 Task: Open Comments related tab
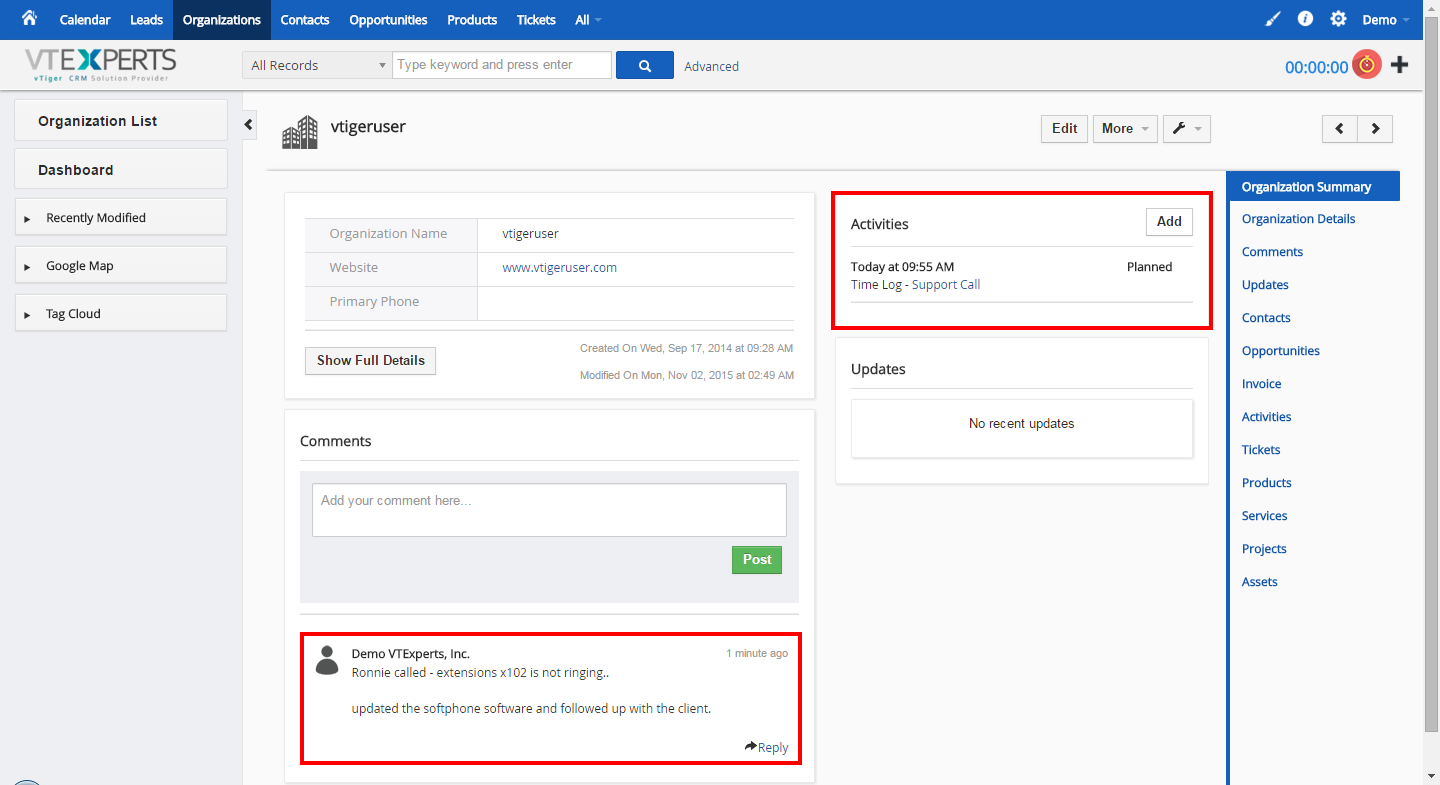(1272, 252)
